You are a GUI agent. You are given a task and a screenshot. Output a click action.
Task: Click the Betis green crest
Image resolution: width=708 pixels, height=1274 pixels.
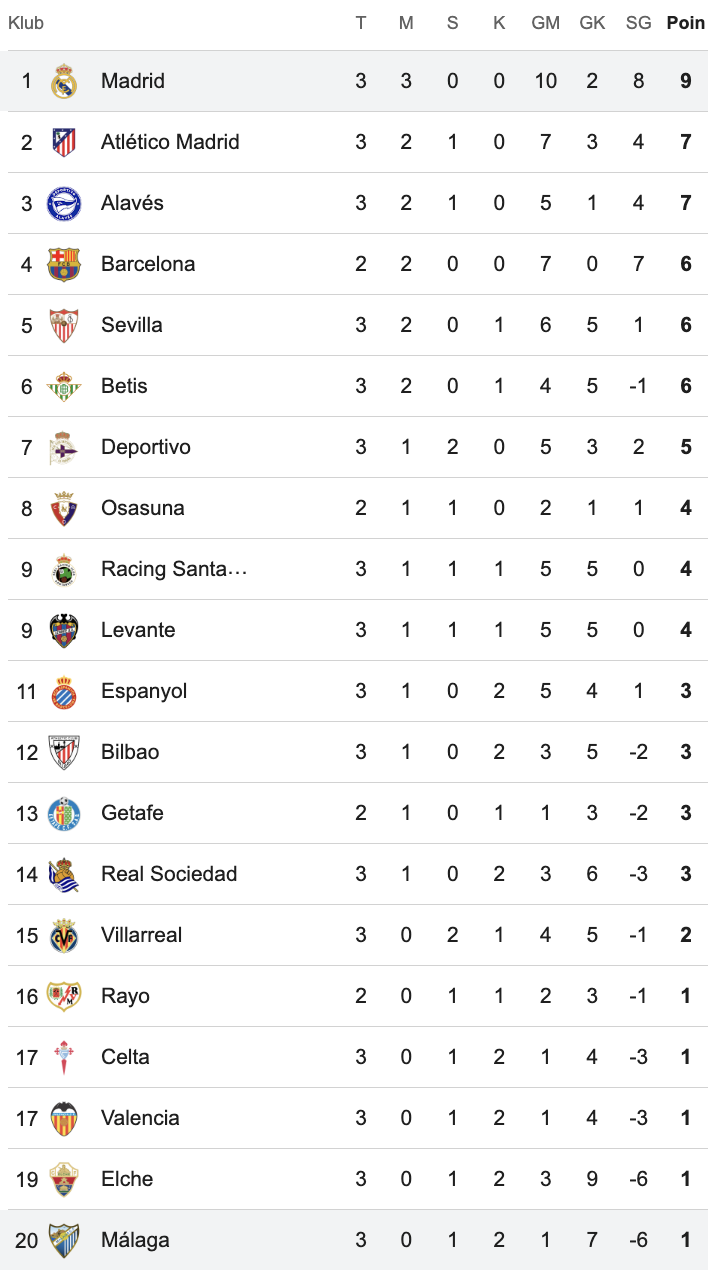pos(64,386)
